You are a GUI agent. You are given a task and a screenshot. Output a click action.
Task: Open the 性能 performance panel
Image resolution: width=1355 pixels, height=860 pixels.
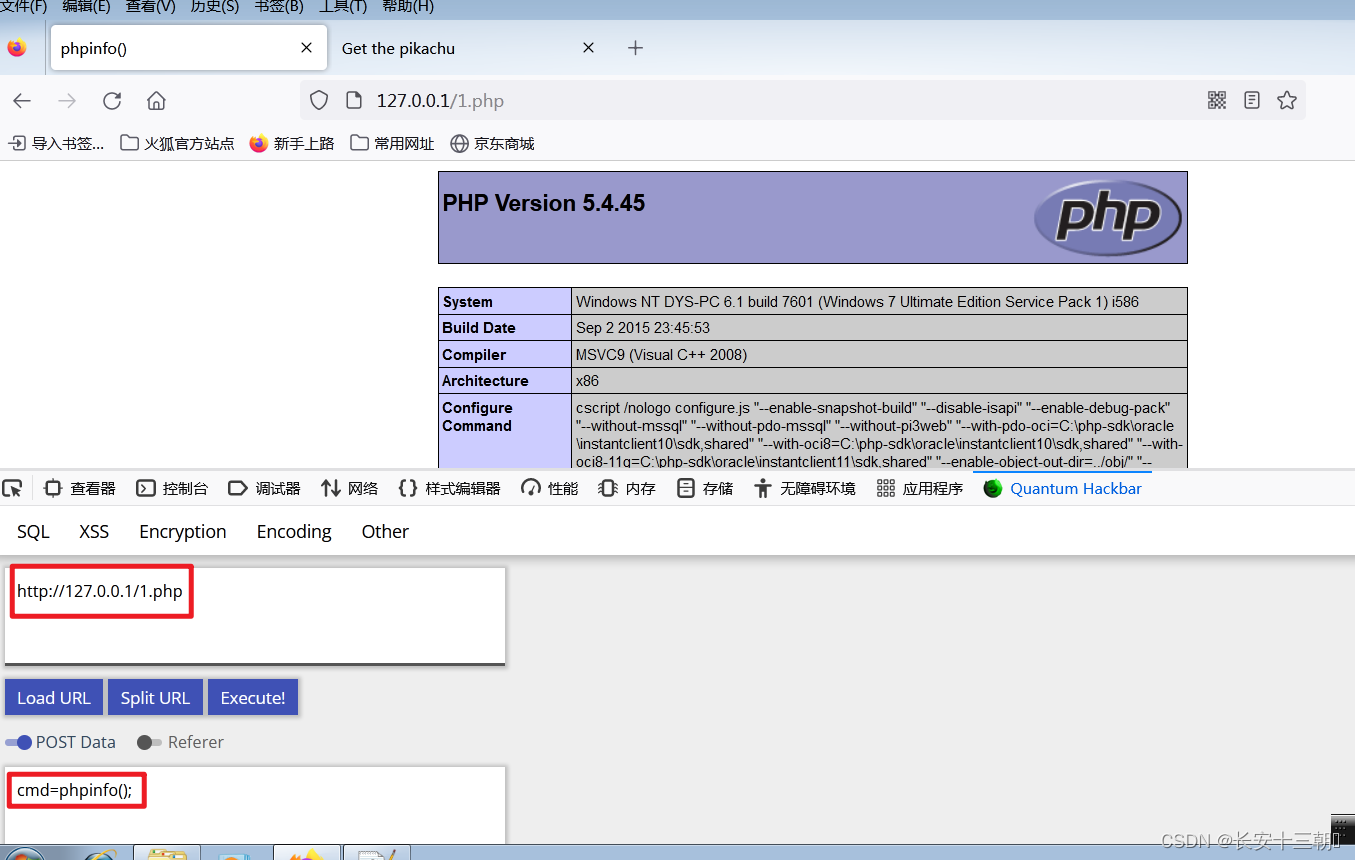tap(550, 488)
